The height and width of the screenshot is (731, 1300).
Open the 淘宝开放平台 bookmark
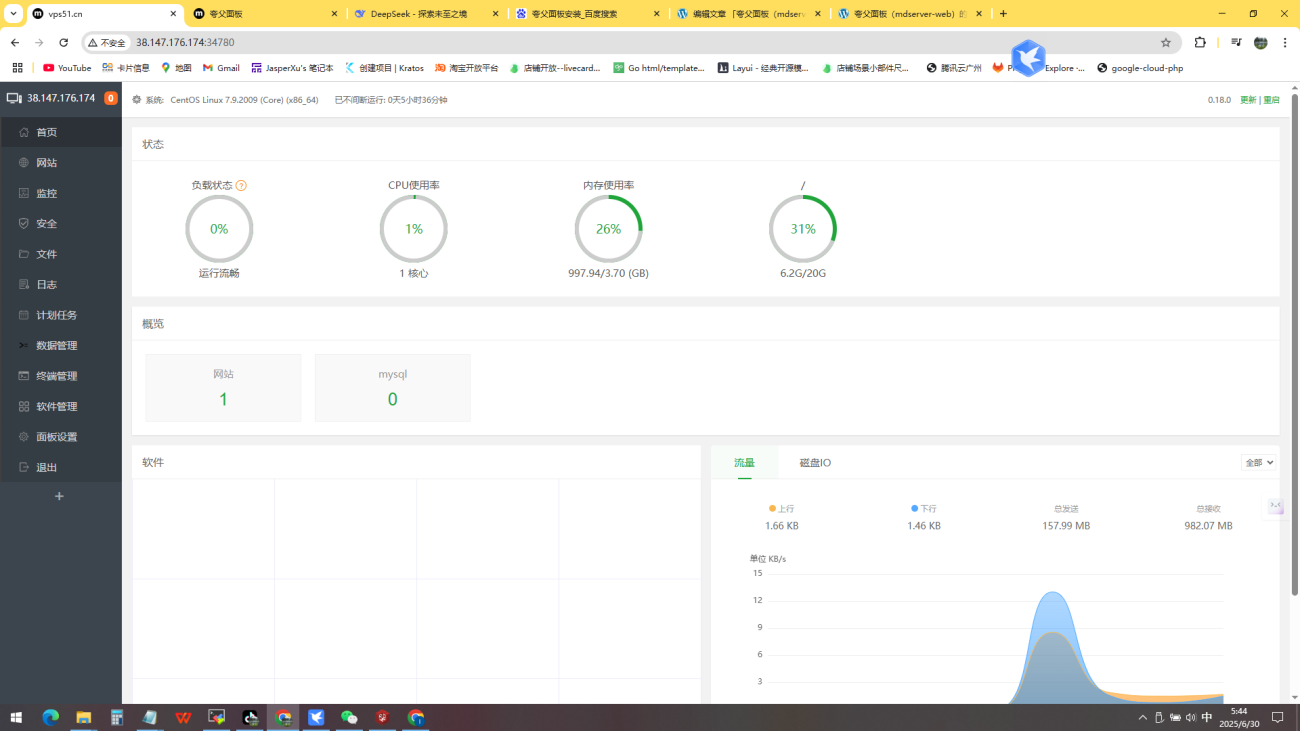pos(466,68)
